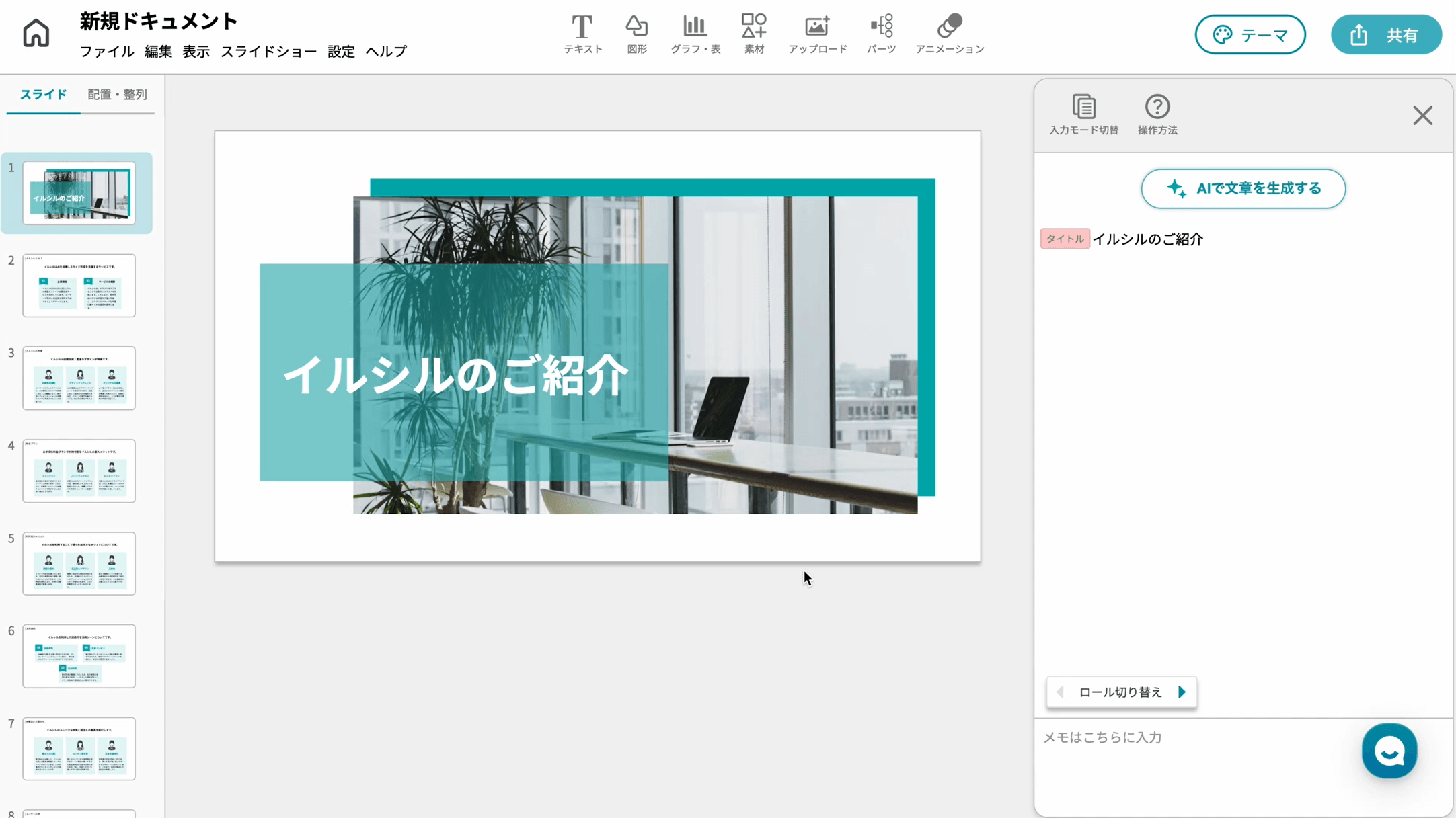Go to home via house icon

click(36, 33)
